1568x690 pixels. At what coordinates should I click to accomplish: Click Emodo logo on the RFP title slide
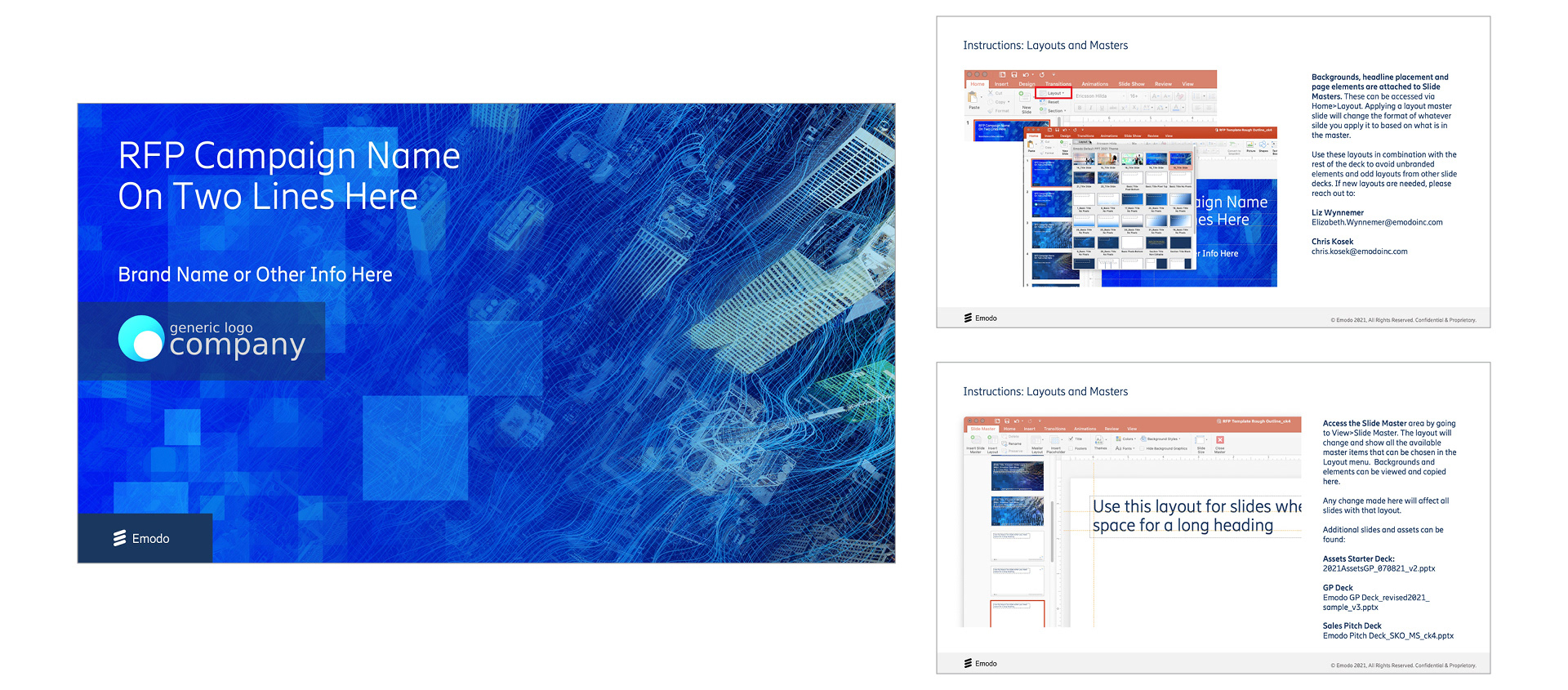(142, 538)
